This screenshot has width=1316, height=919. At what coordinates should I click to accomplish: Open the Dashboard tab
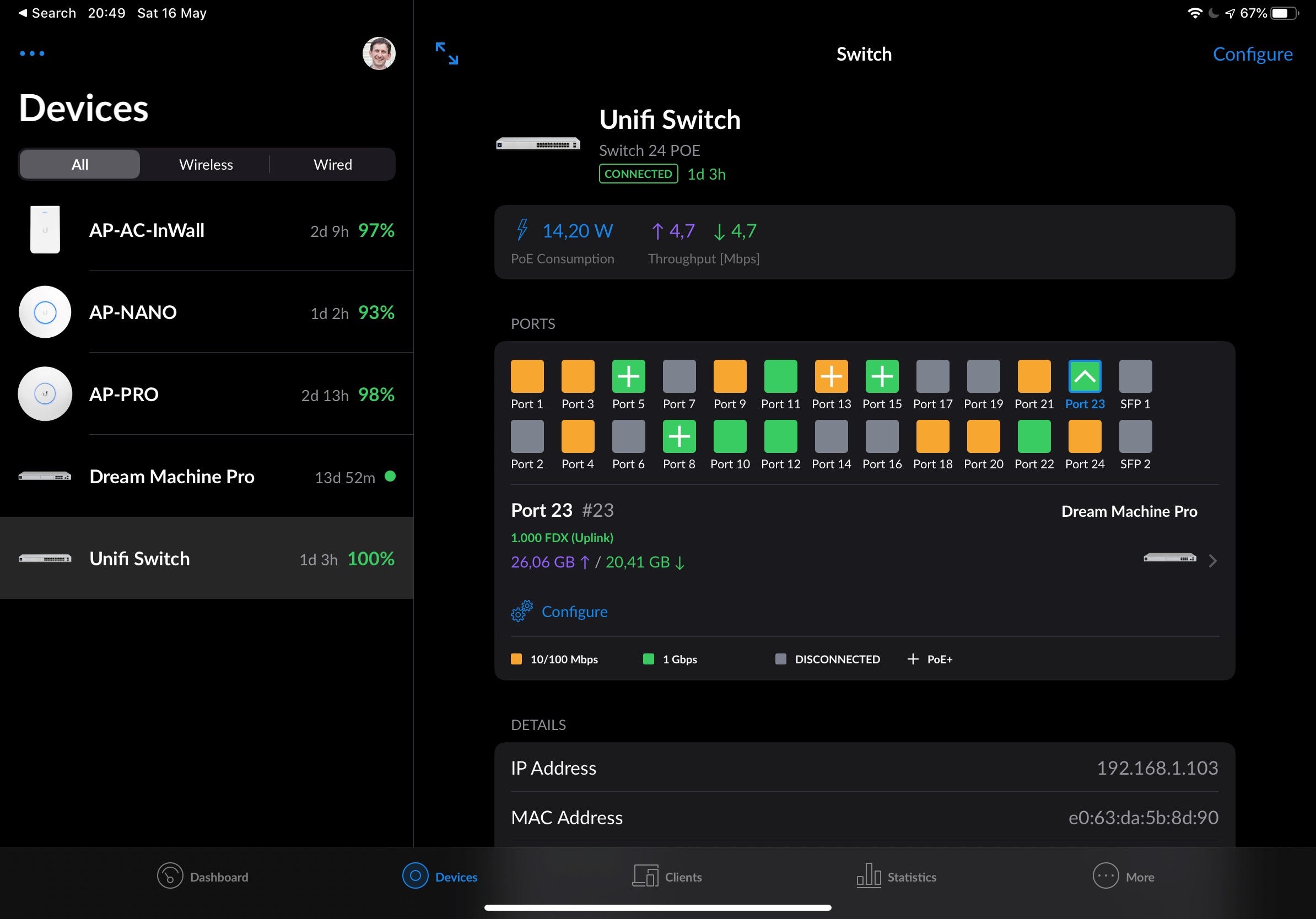pos(202,877)
